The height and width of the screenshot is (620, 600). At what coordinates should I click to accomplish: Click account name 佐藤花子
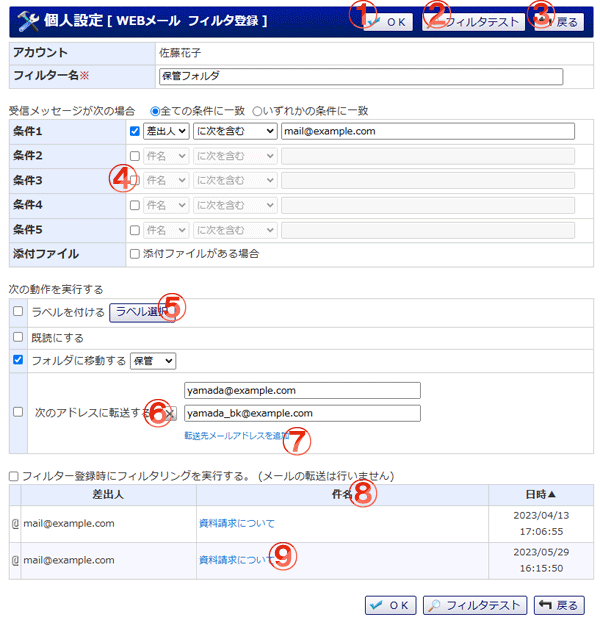(x=180, y=53)
